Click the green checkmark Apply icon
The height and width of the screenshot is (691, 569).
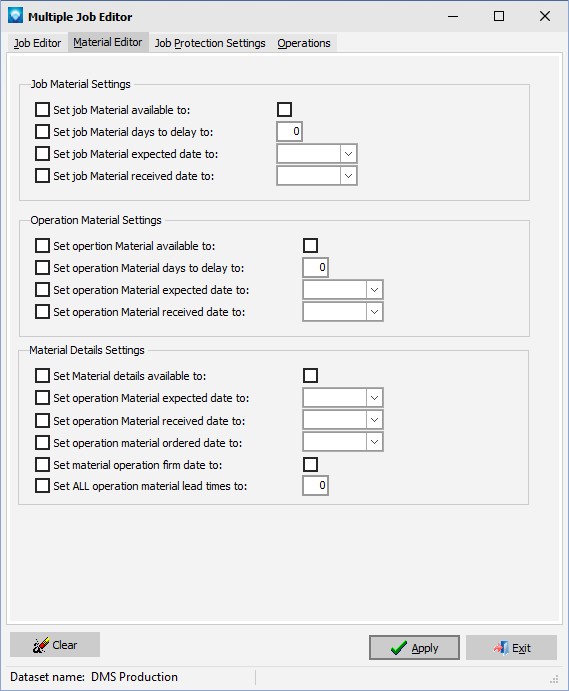[399, 647]
